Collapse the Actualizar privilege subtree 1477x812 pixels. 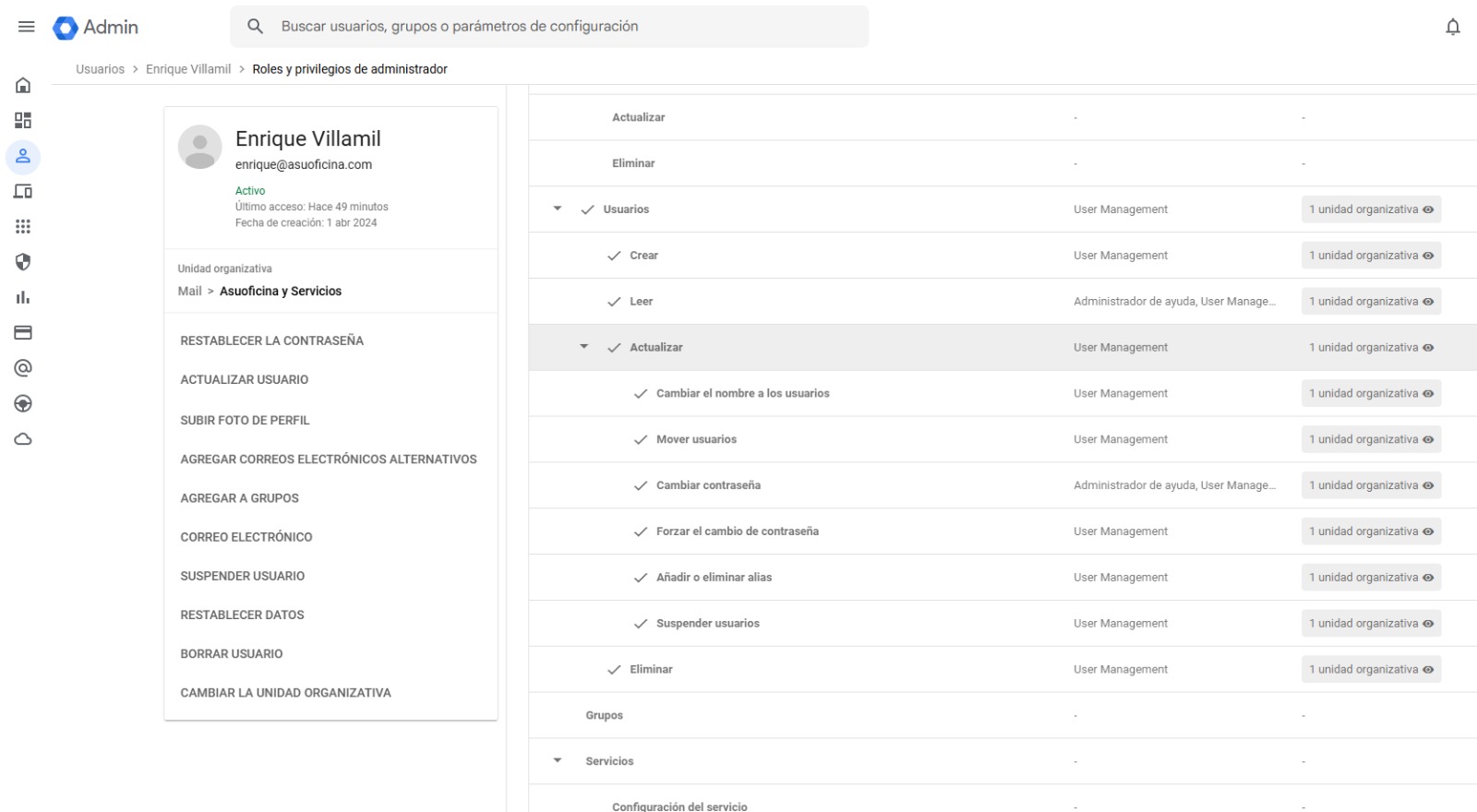coord(584,347)
